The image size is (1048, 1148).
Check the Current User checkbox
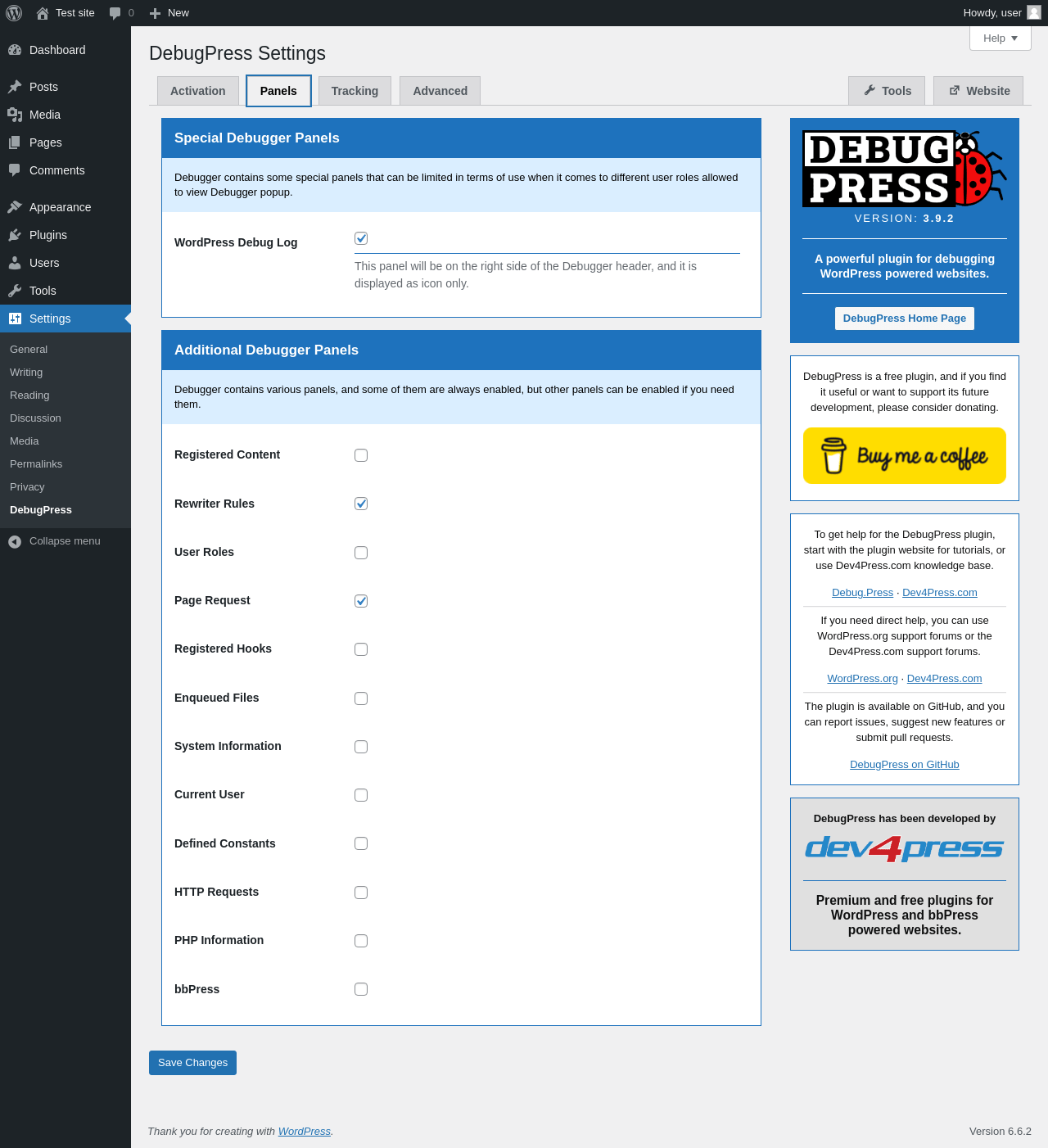coord(361,795)
